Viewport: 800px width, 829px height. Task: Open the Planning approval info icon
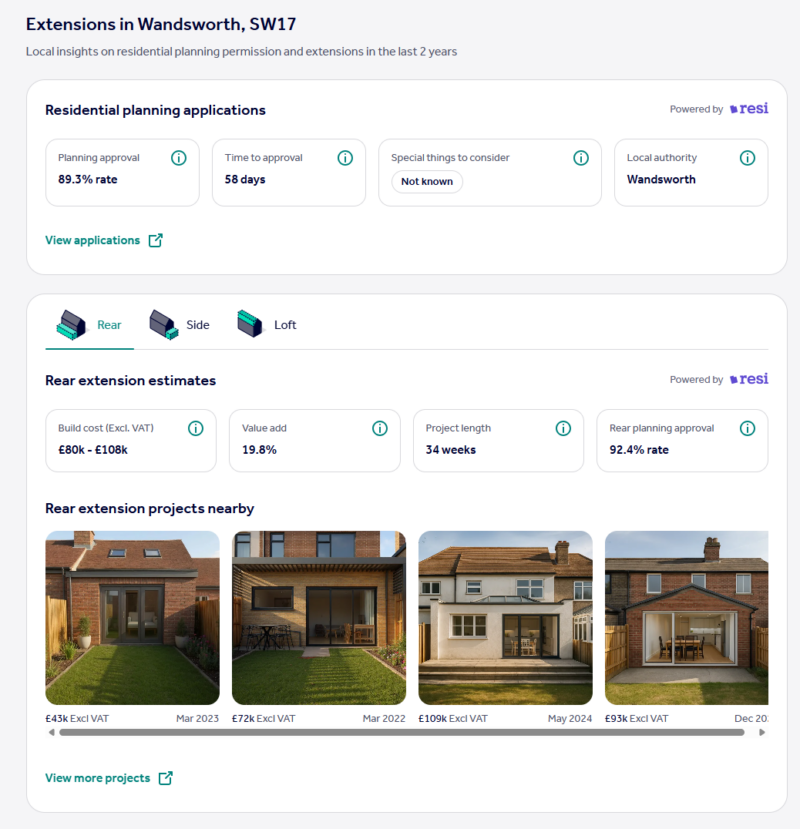(x=179, y=158)
